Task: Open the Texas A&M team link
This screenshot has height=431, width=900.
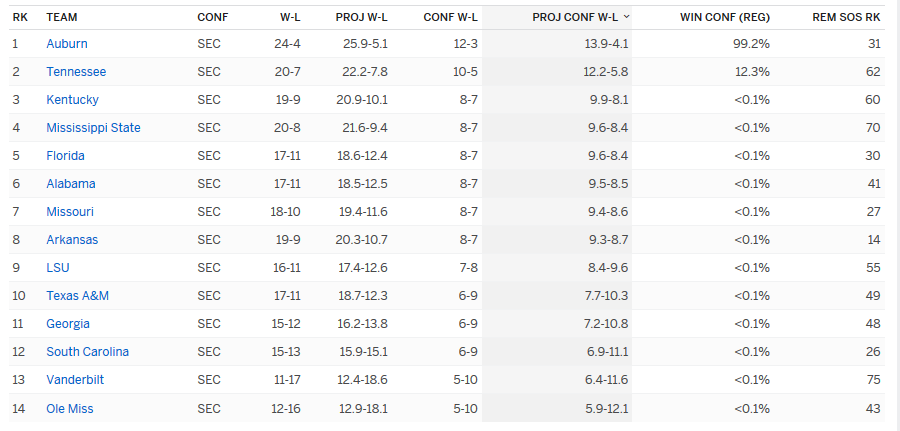Action: pyautogui.click(x=77, y=296)
